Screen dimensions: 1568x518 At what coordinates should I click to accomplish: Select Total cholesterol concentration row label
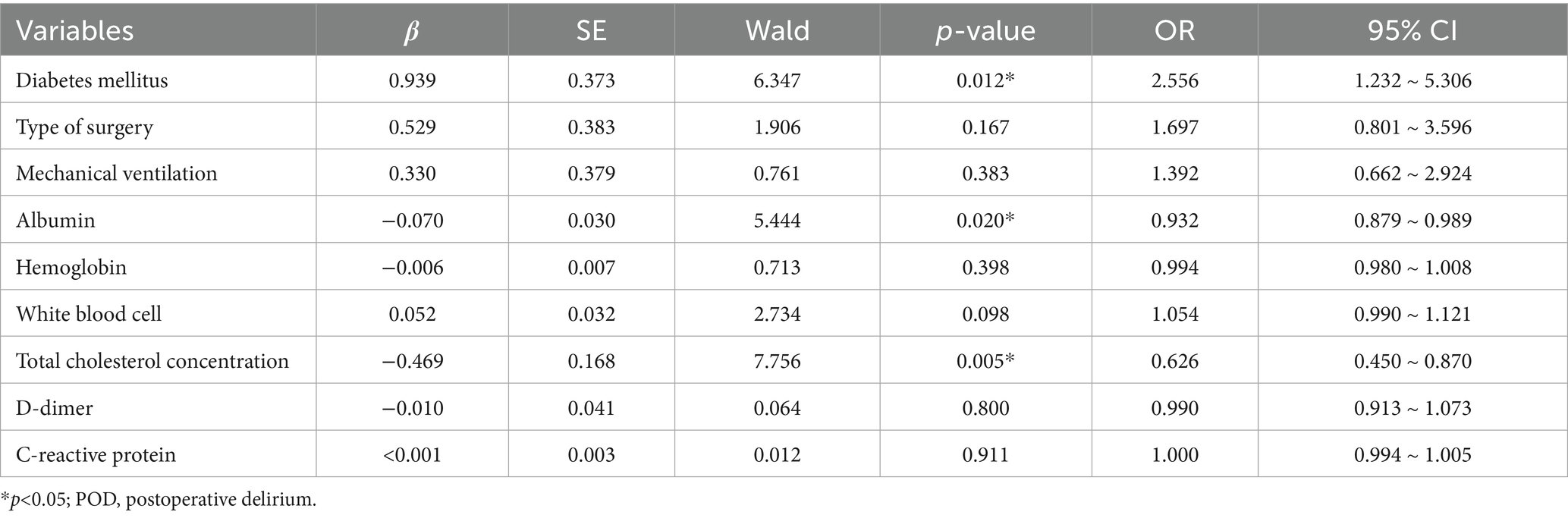[x=152, y=361]
